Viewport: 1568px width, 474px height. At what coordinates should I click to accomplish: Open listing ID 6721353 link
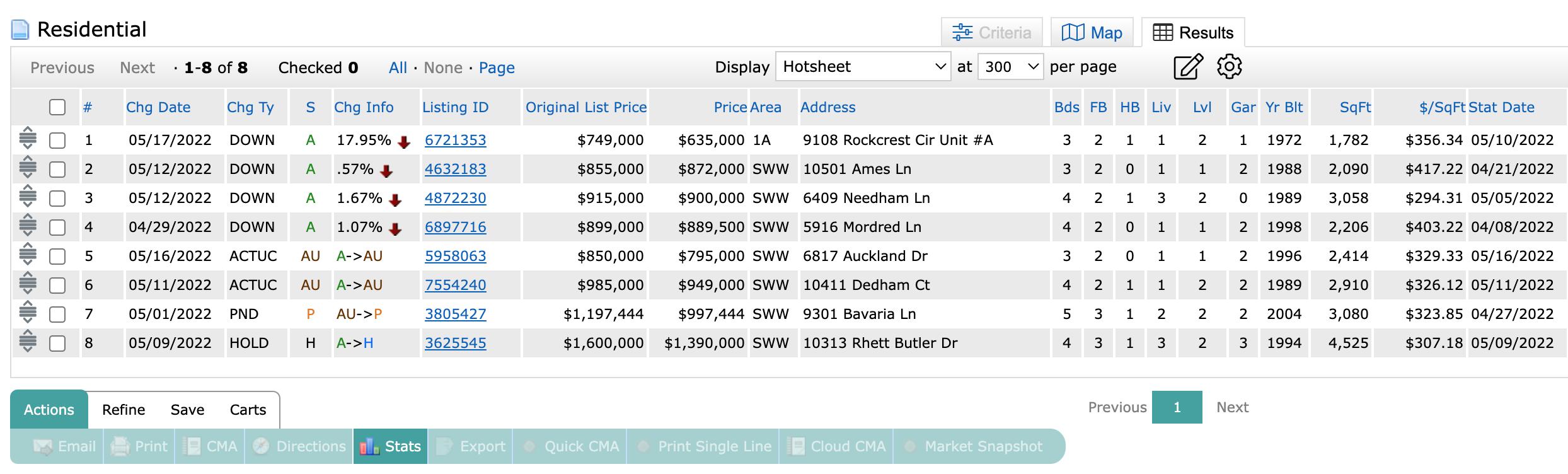(x=455, y=140)
